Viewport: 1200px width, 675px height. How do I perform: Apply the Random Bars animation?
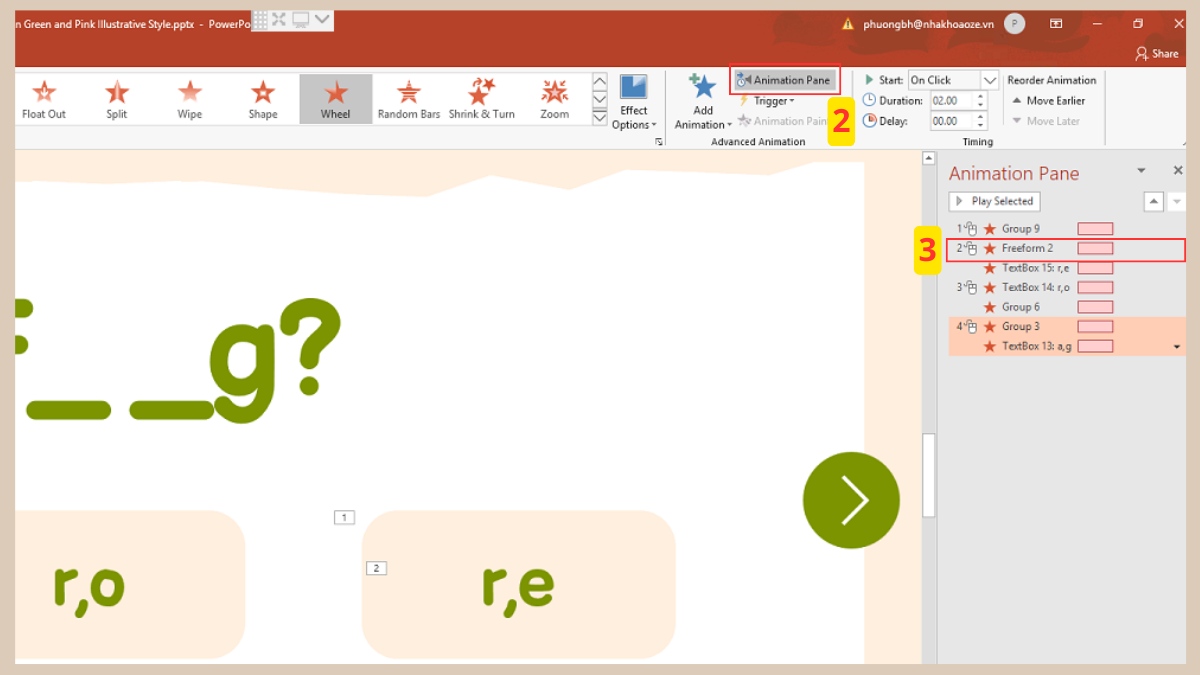pyautogui.click(x=408, y=98)
